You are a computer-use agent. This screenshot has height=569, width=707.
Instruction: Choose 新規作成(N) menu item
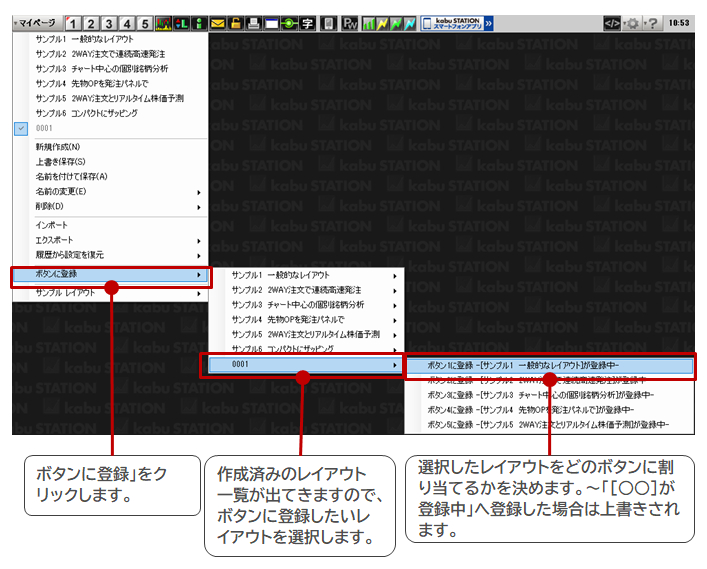pyautogui.click(x=111, y=147)
